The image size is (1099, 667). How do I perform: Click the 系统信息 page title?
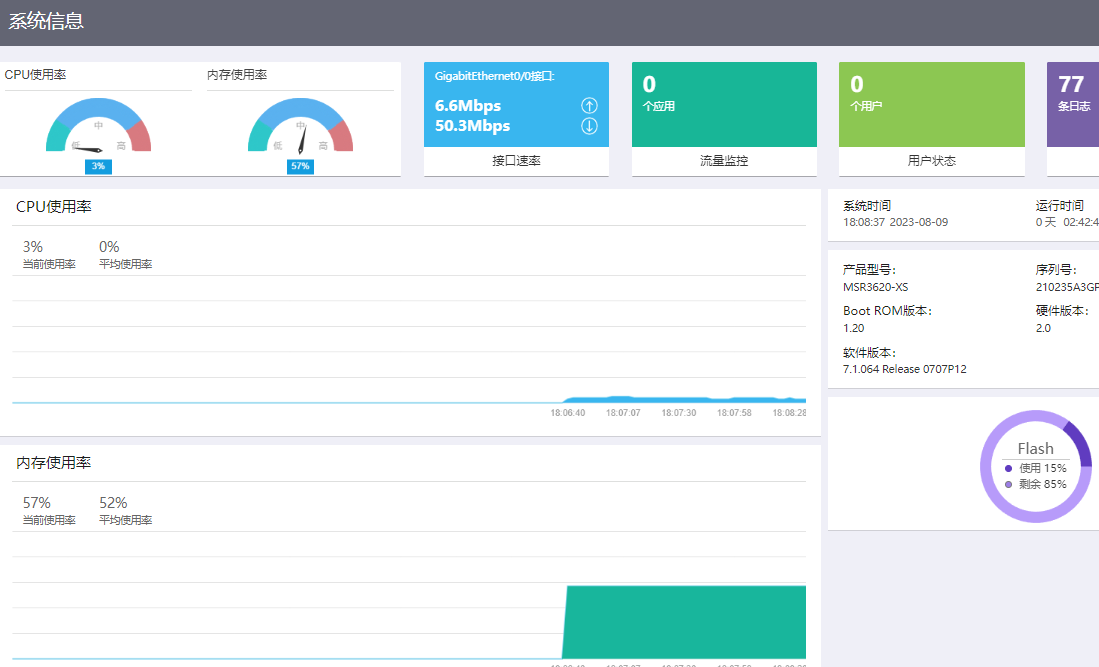pyautogui.click(x=46, y=21)
